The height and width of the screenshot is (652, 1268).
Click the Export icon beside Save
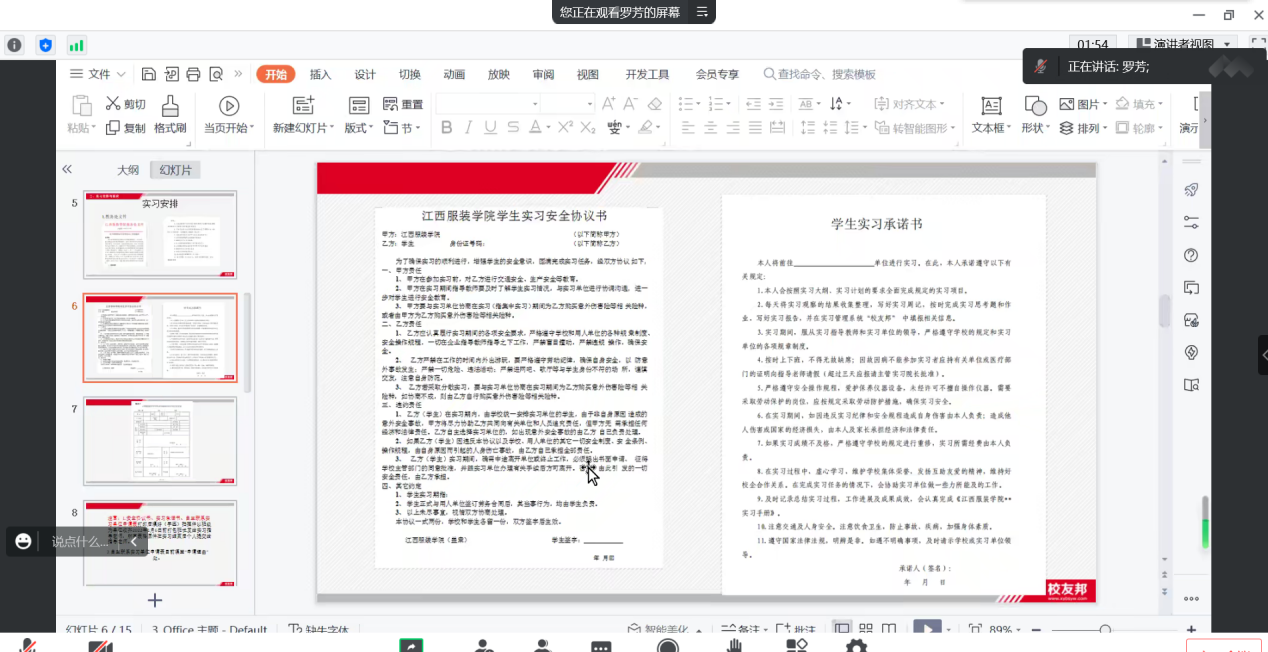click(x=171, y=74)
